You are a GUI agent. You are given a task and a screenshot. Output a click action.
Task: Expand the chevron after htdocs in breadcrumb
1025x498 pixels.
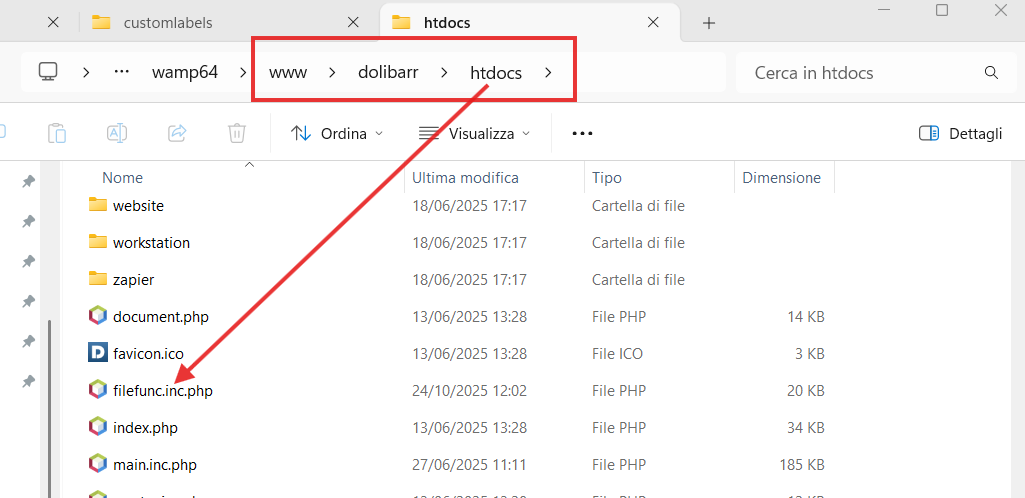548,73
